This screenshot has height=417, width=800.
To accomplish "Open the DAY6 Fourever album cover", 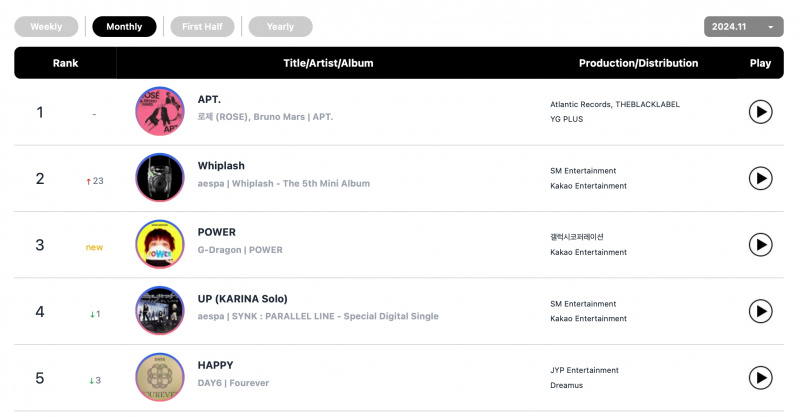I will (x=160, y=377).
